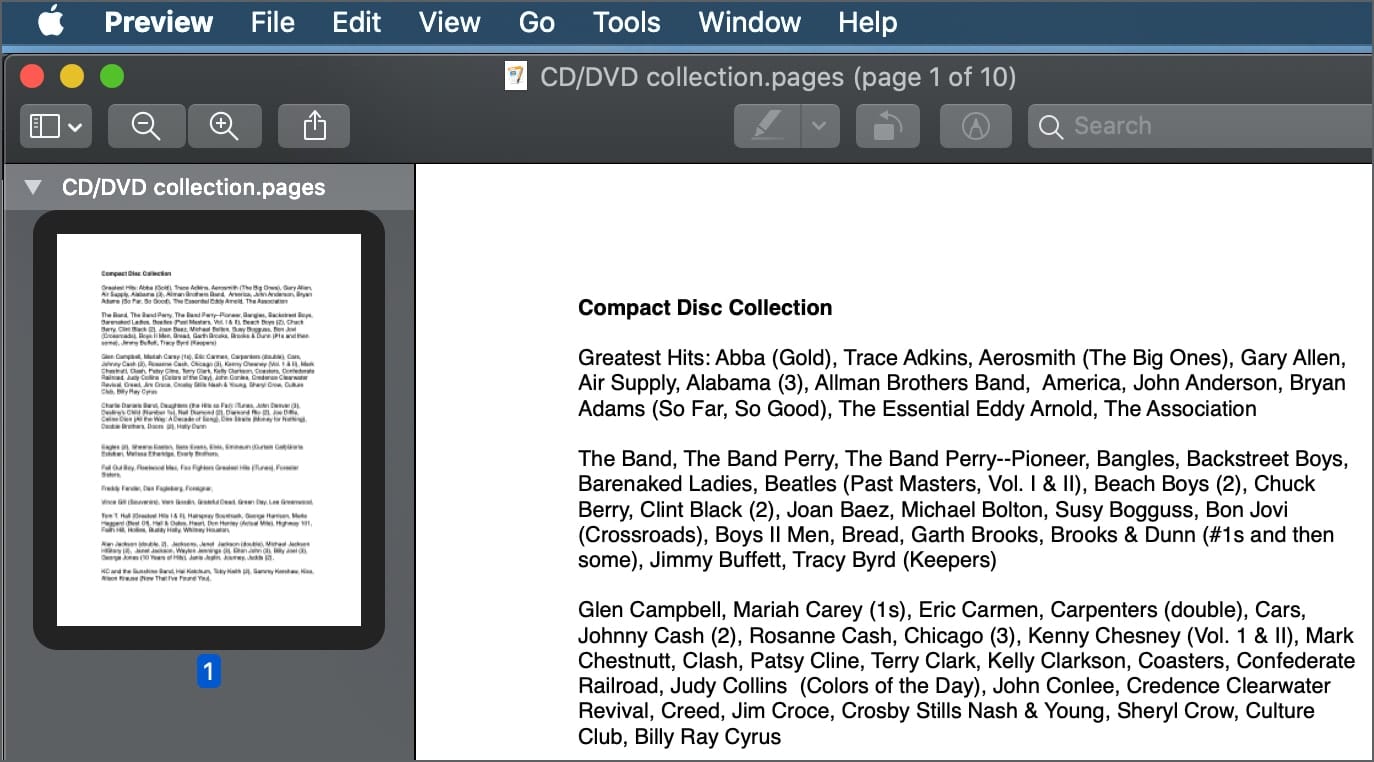This screenshot has height=762, width=1374.
Task: Click the Share icon in toolbar
Action: [314, 126]
